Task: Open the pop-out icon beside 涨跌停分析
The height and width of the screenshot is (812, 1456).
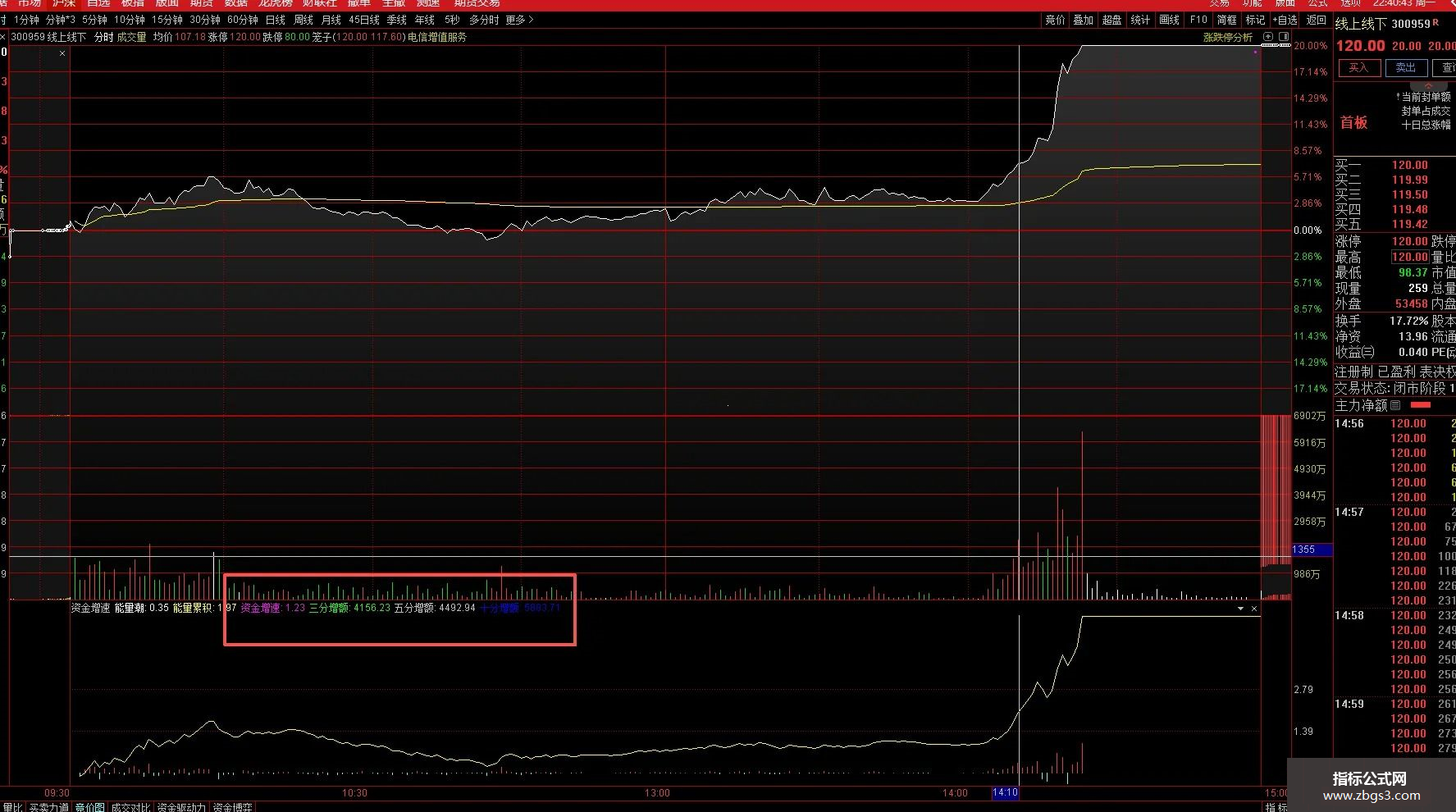Action: (x=1268, y=37)
